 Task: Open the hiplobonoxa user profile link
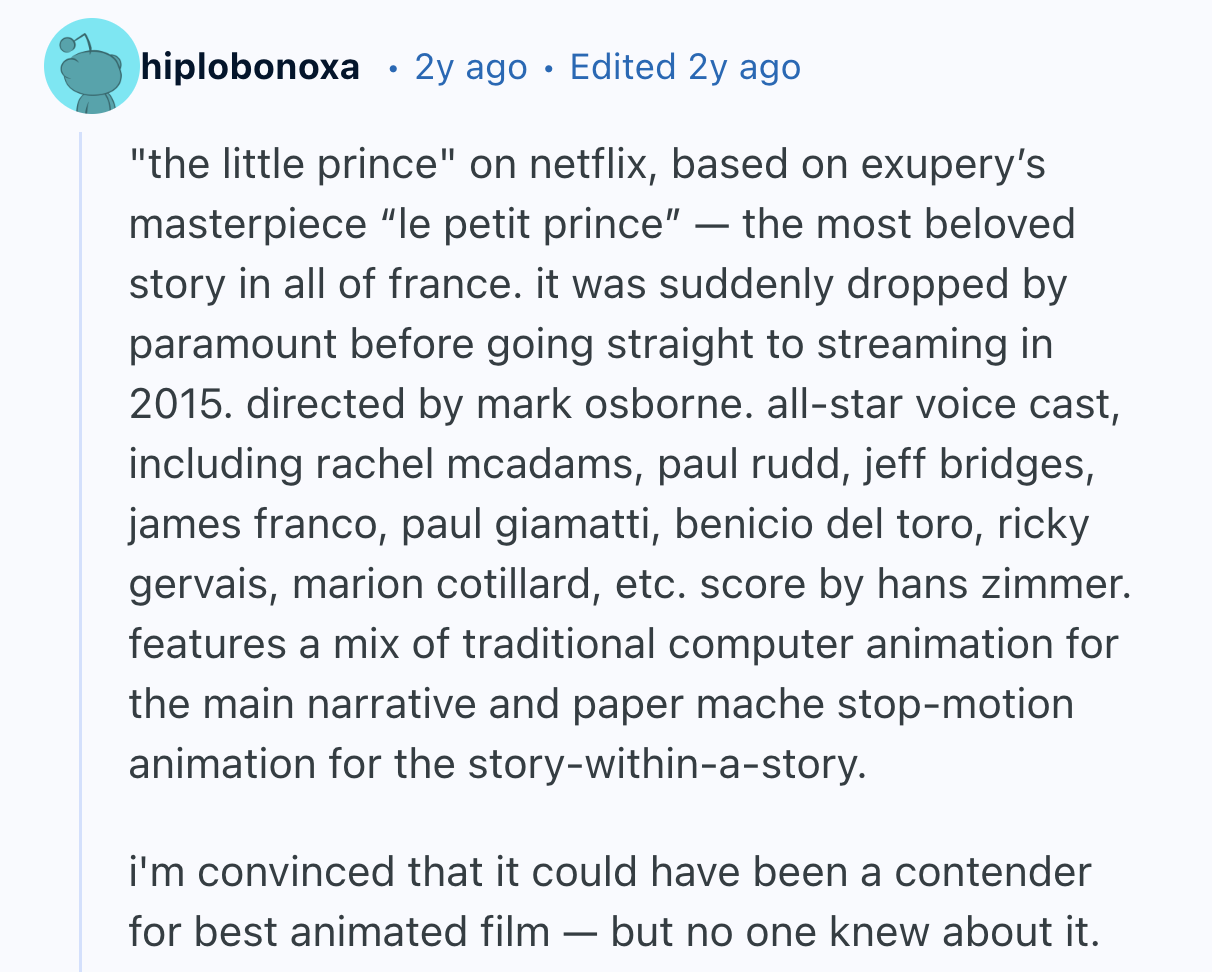pyautogui.click(x=249, y=67)
